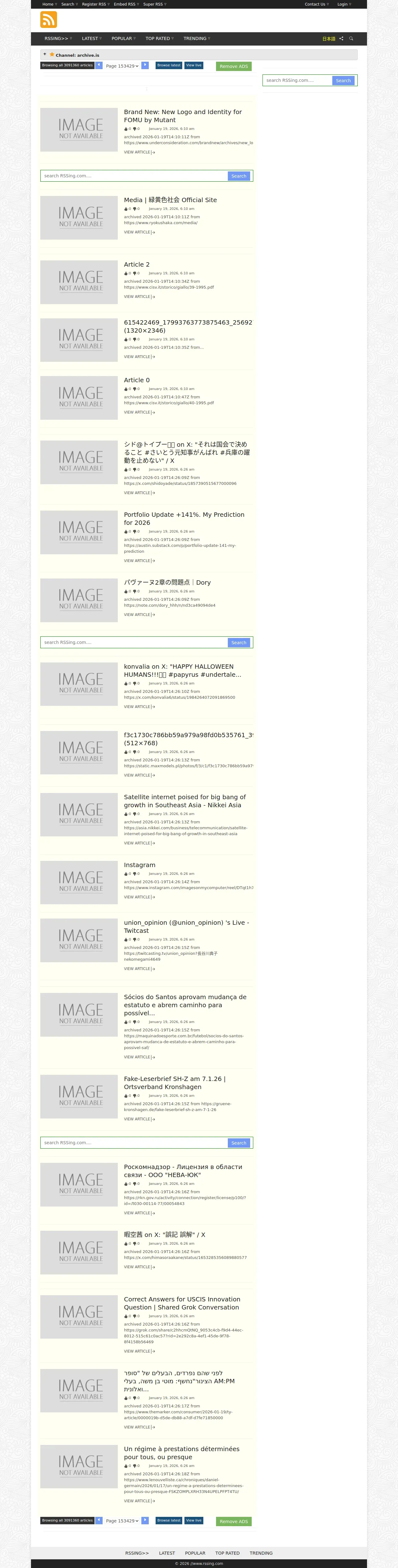
Task: Click the bottom View live button
Action: 193,1520
